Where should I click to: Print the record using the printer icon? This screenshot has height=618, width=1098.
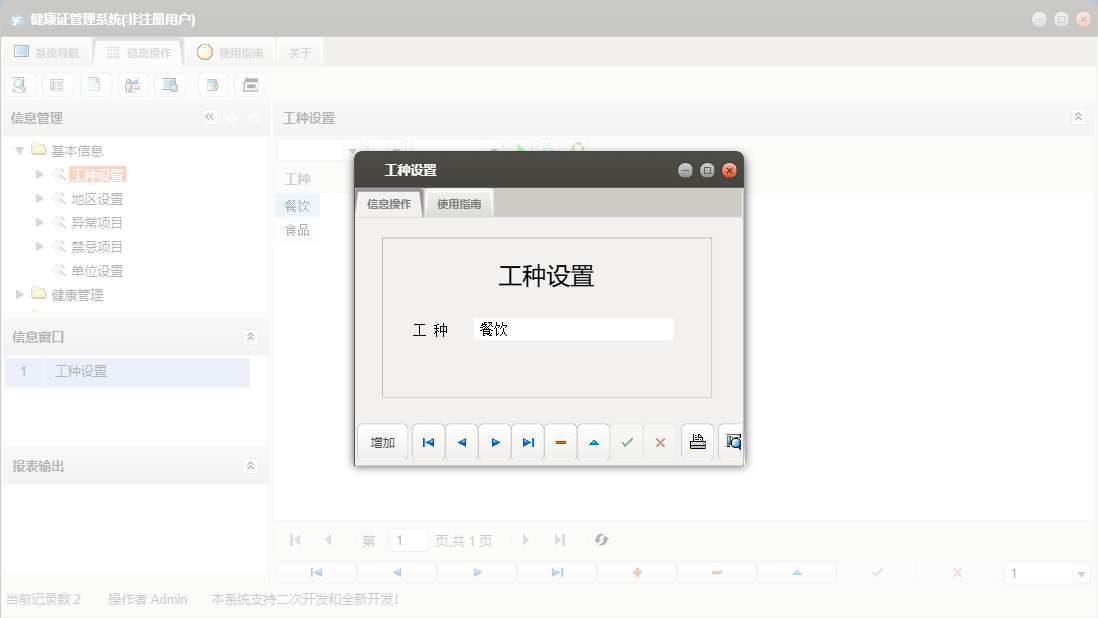(697, 442)
